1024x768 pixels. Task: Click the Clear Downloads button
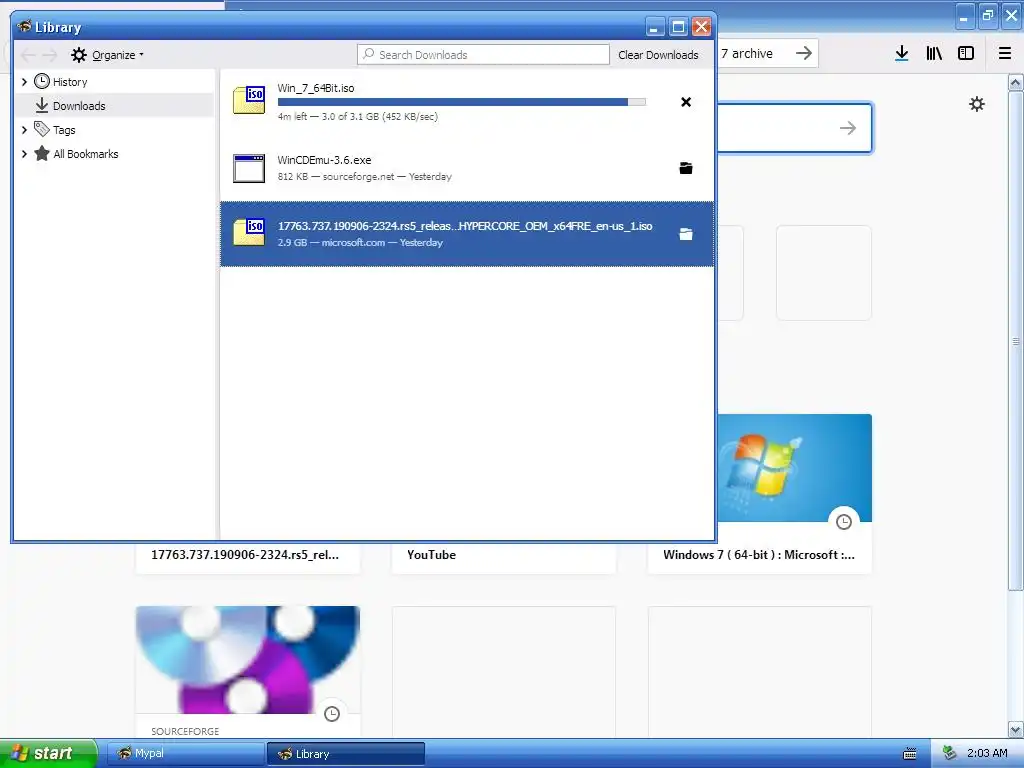658,55
